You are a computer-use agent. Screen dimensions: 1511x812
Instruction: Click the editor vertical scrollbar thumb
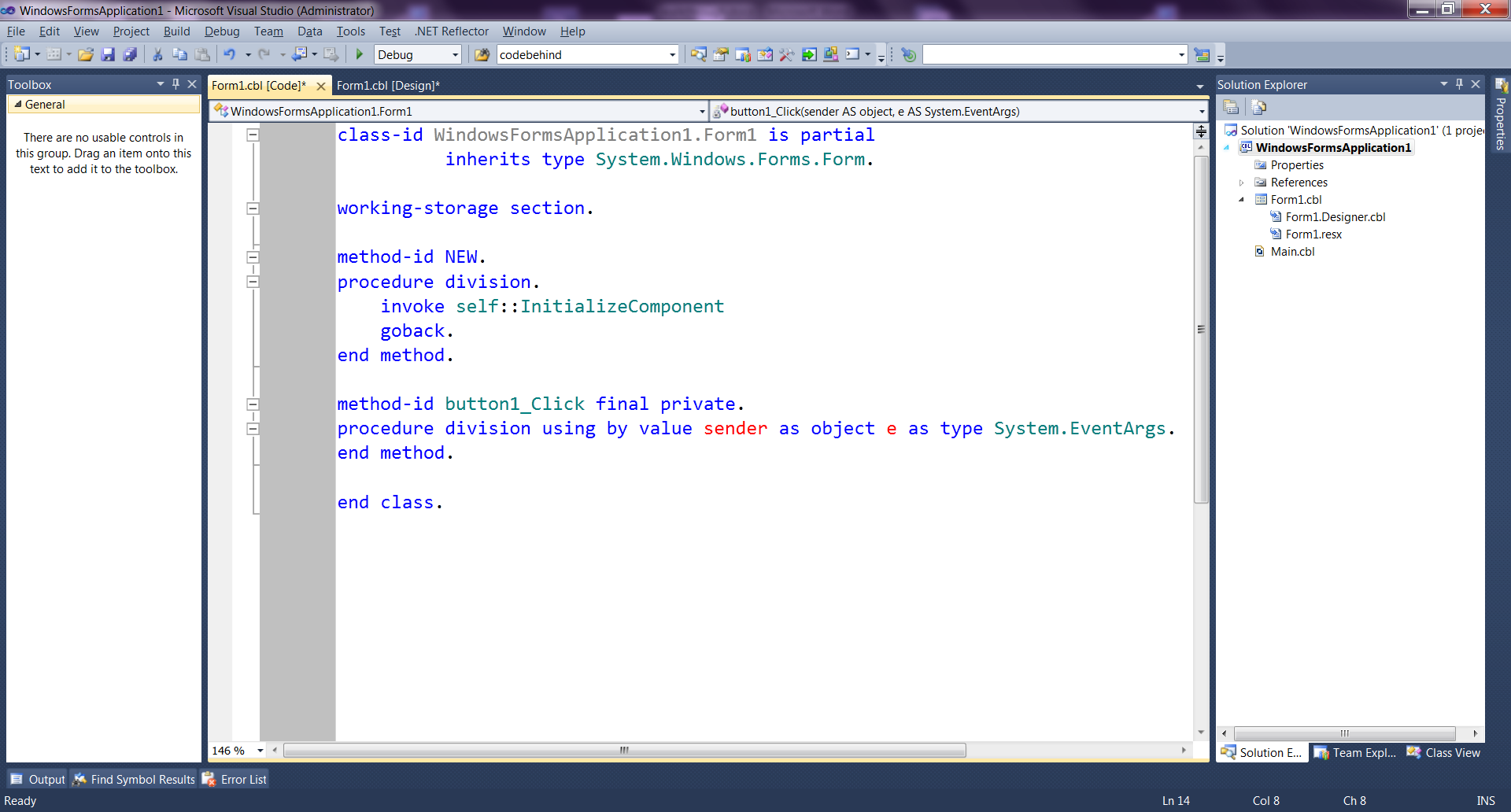click(x=1201, y=329)
